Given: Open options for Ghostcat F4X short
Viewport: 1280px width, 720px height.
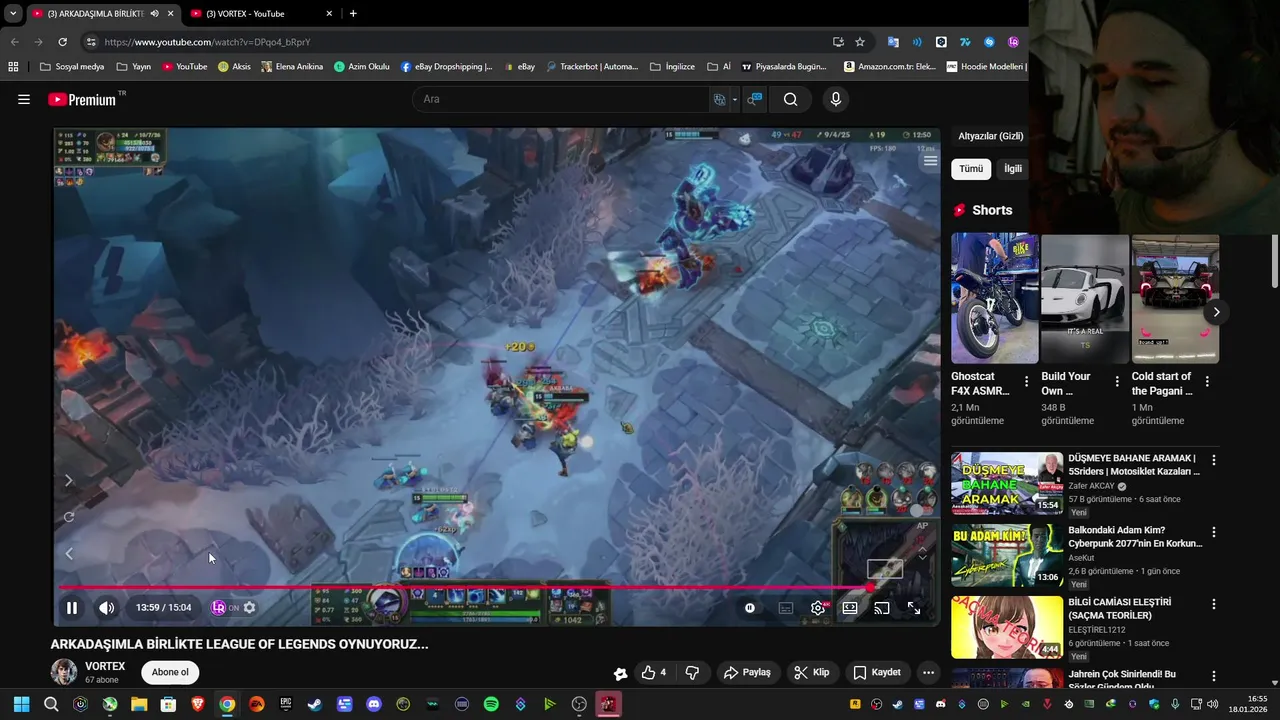Looking at the screenshot, I should point(1026,381).
